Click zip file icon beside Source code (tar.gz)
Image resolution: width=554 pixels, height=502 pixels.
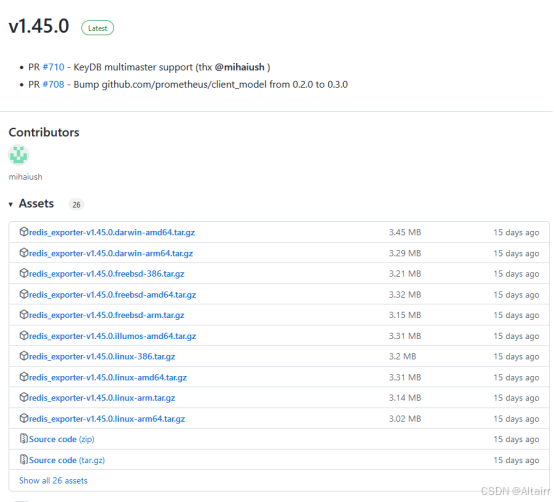(24, 460)
